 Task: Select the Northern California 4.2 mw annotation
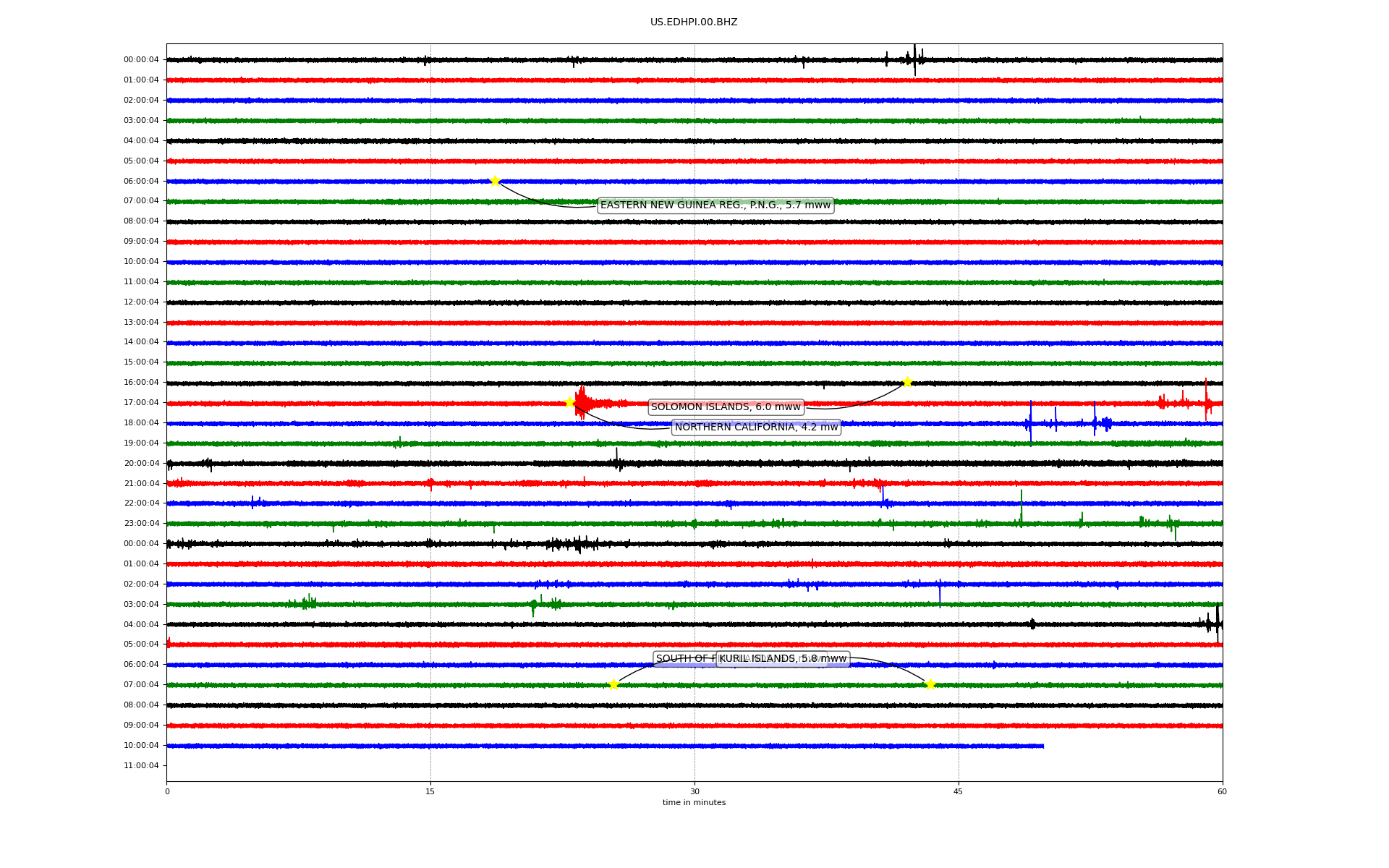coord(756,427)
